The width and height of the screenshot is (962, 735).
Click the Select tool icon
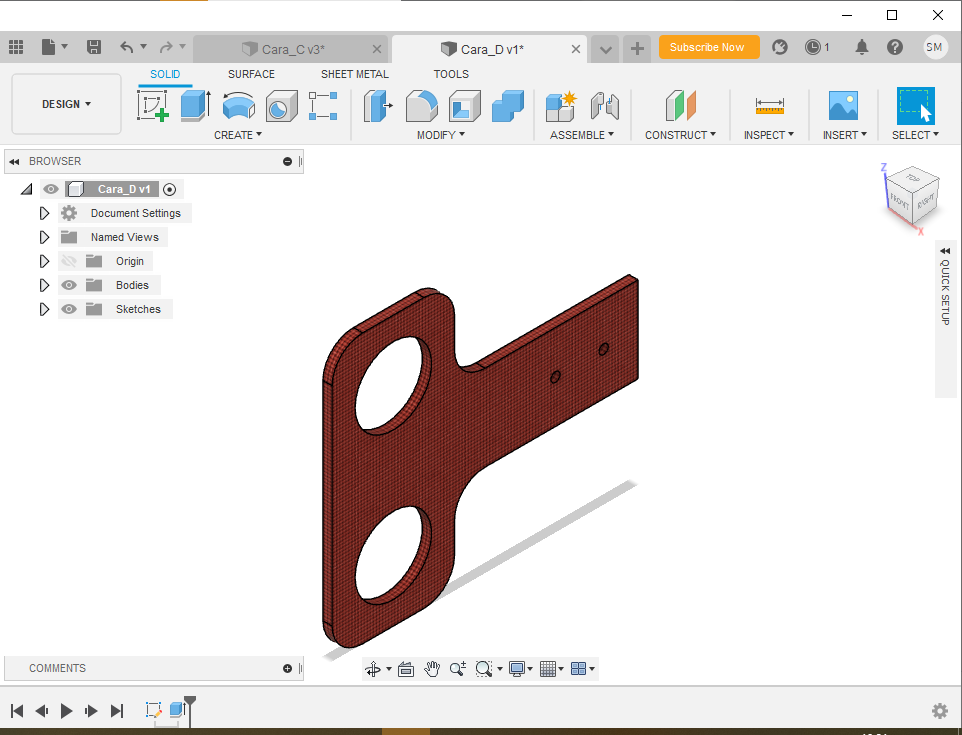click(x=915, y=106)
